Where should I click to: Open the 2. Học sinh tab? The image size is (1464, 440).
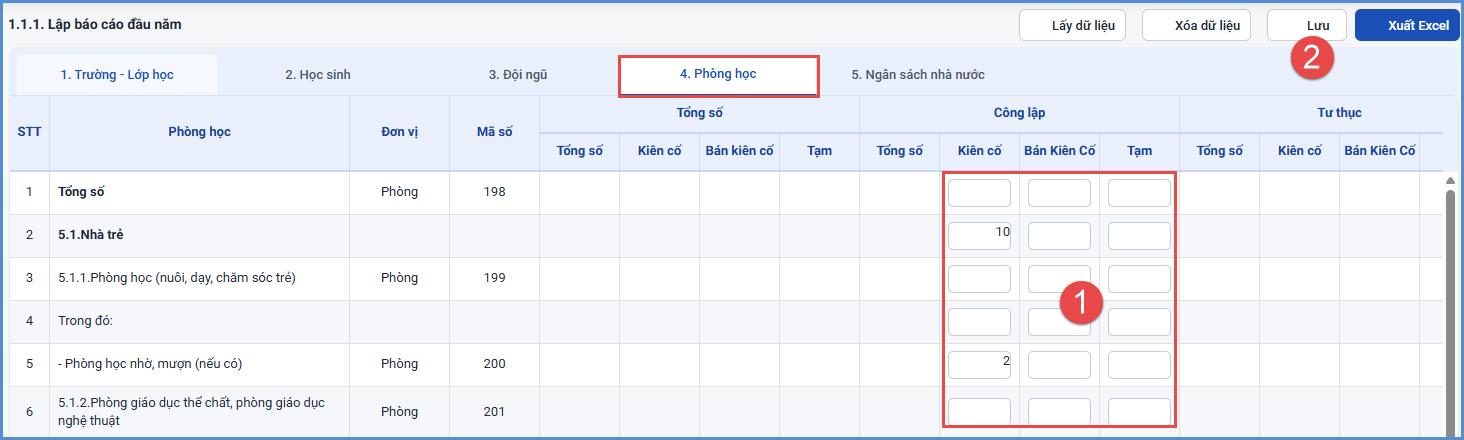pyautogui.click(x=318, y=75)
